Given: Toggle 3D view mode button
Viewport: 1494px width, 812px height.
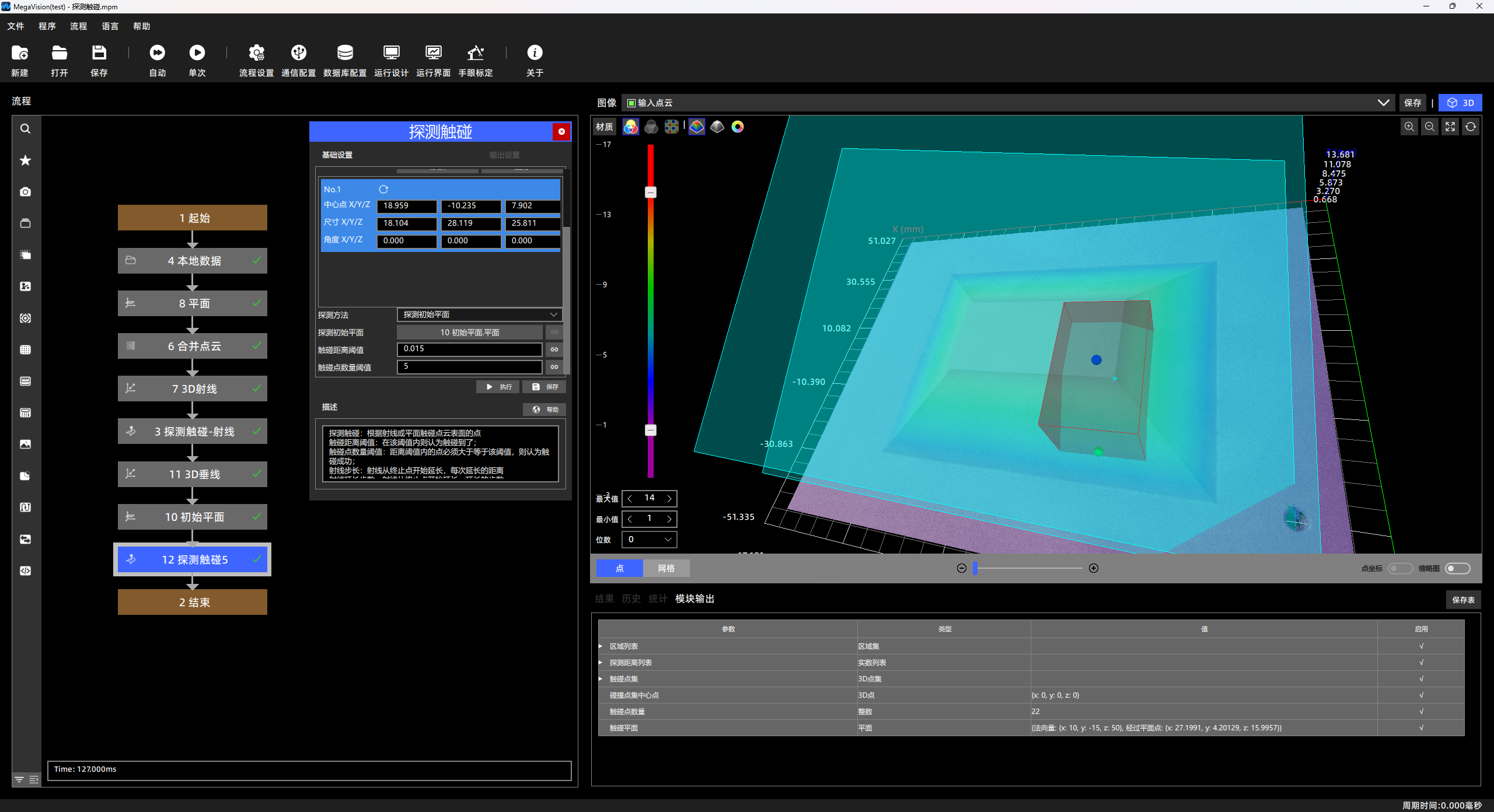Looking at the screenshot, I should click(1460, 103).
